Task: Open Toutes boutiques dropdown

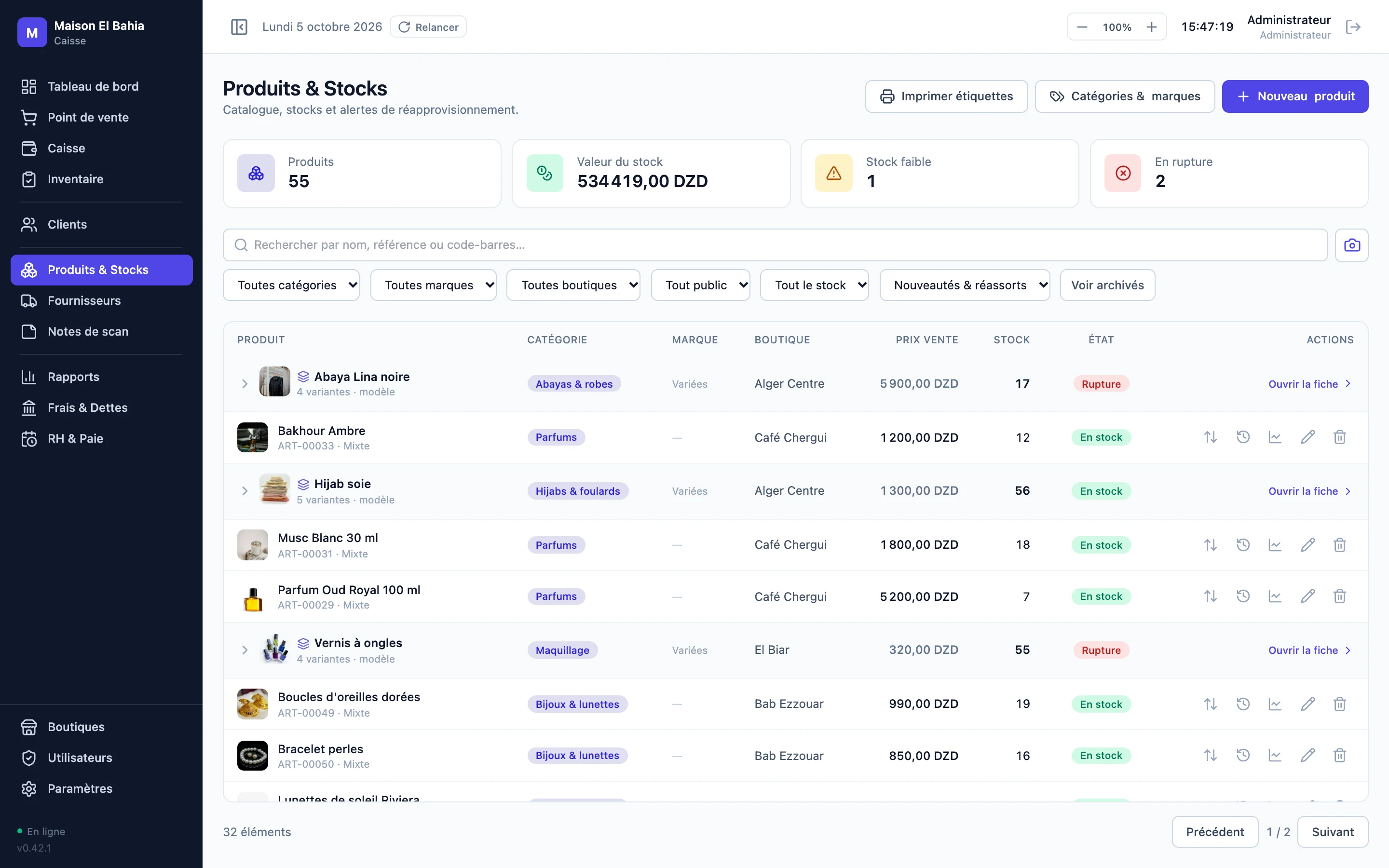Action: (x=573, y=285)
